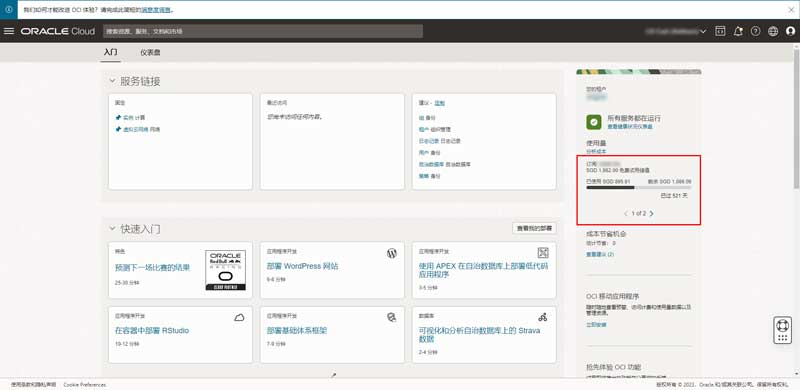Click the 定制 link in suggestions card
This screenshot has height=390, width=800.
coord(439,103)
